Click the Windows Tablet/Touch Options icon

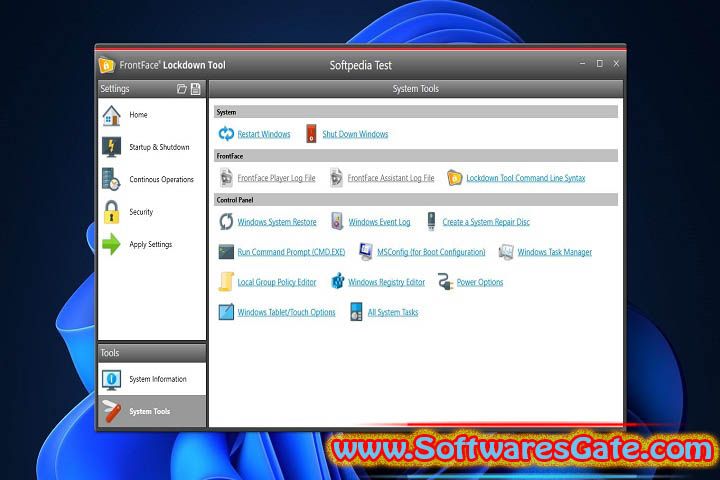click(226, 312)
